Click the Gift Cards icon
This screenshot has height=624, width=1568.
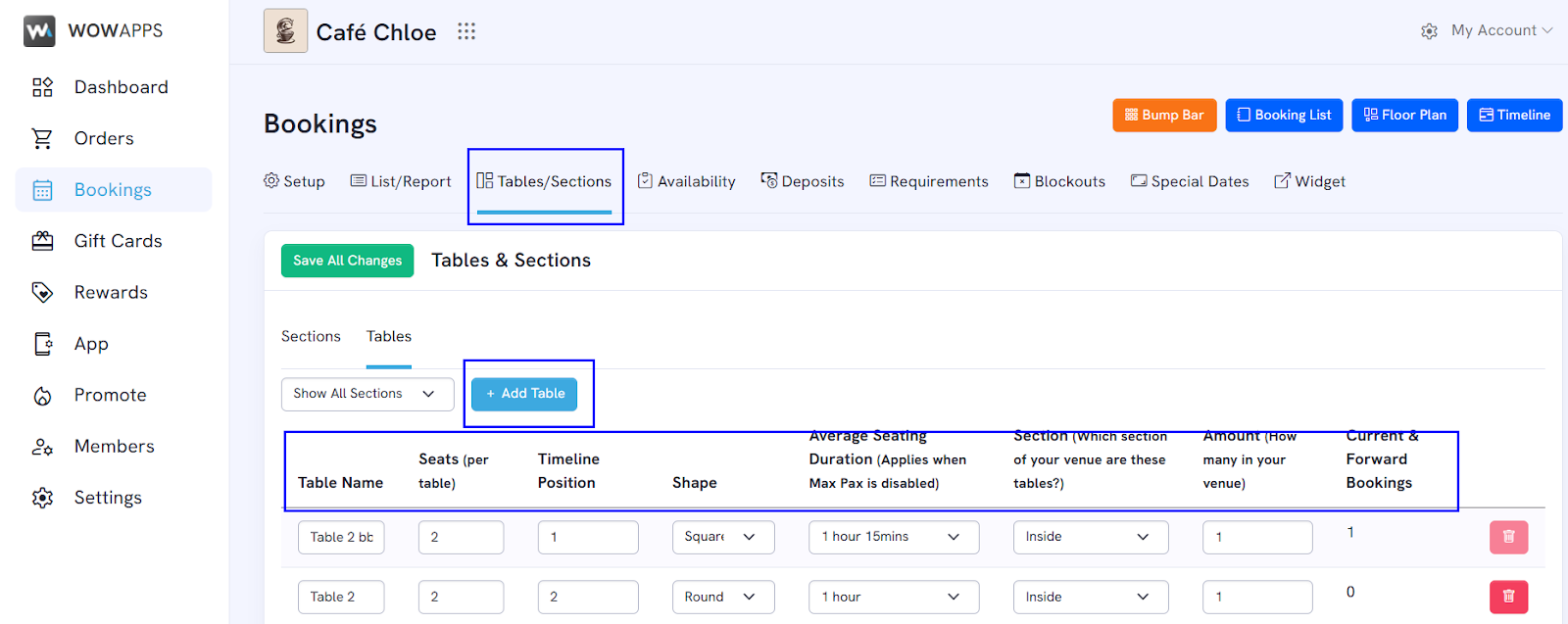42,241
